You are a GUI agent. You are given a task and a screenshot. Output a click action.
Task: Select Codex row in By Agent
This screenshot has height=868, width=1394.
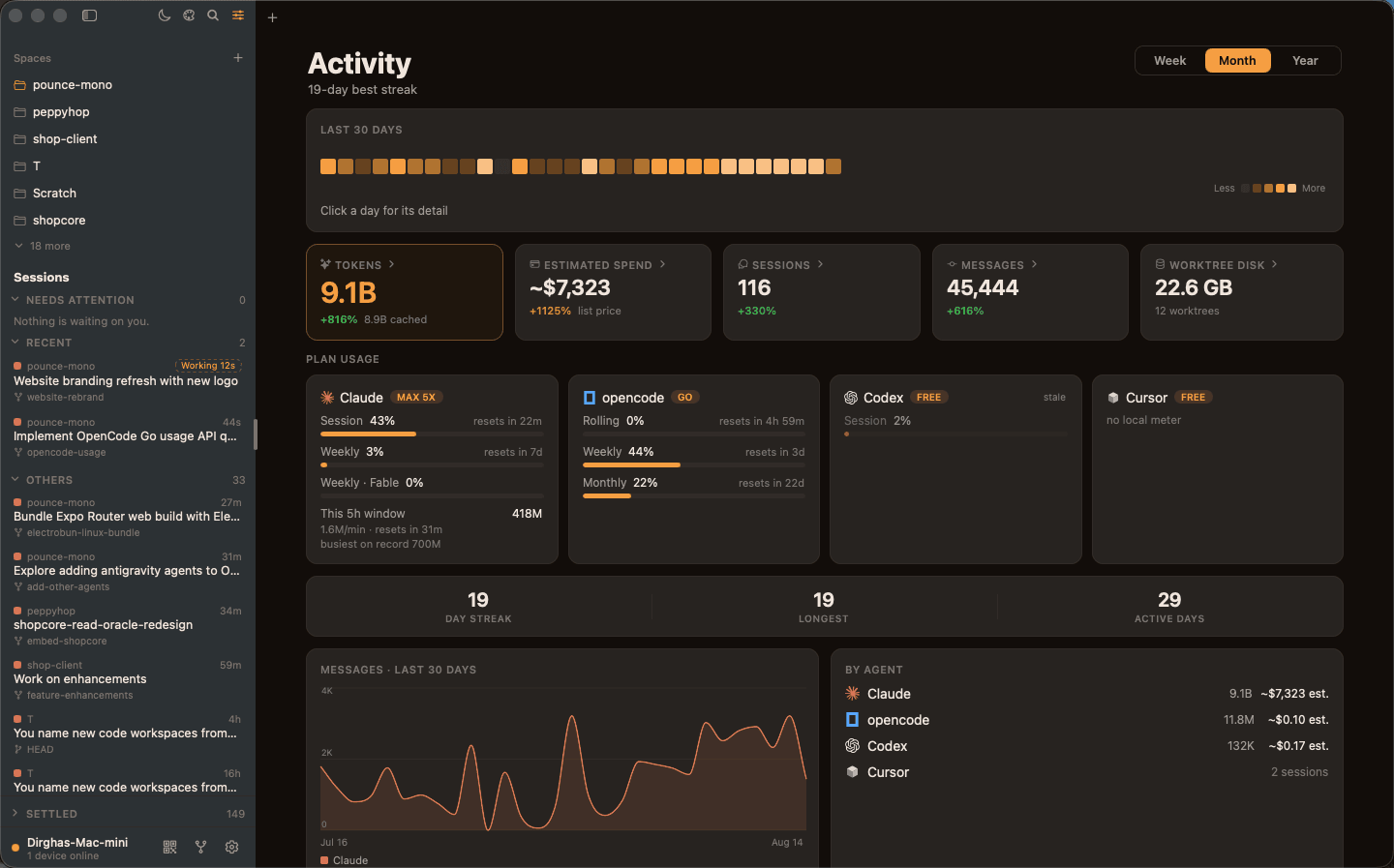pyautogui.click(x=1086, y=746)
